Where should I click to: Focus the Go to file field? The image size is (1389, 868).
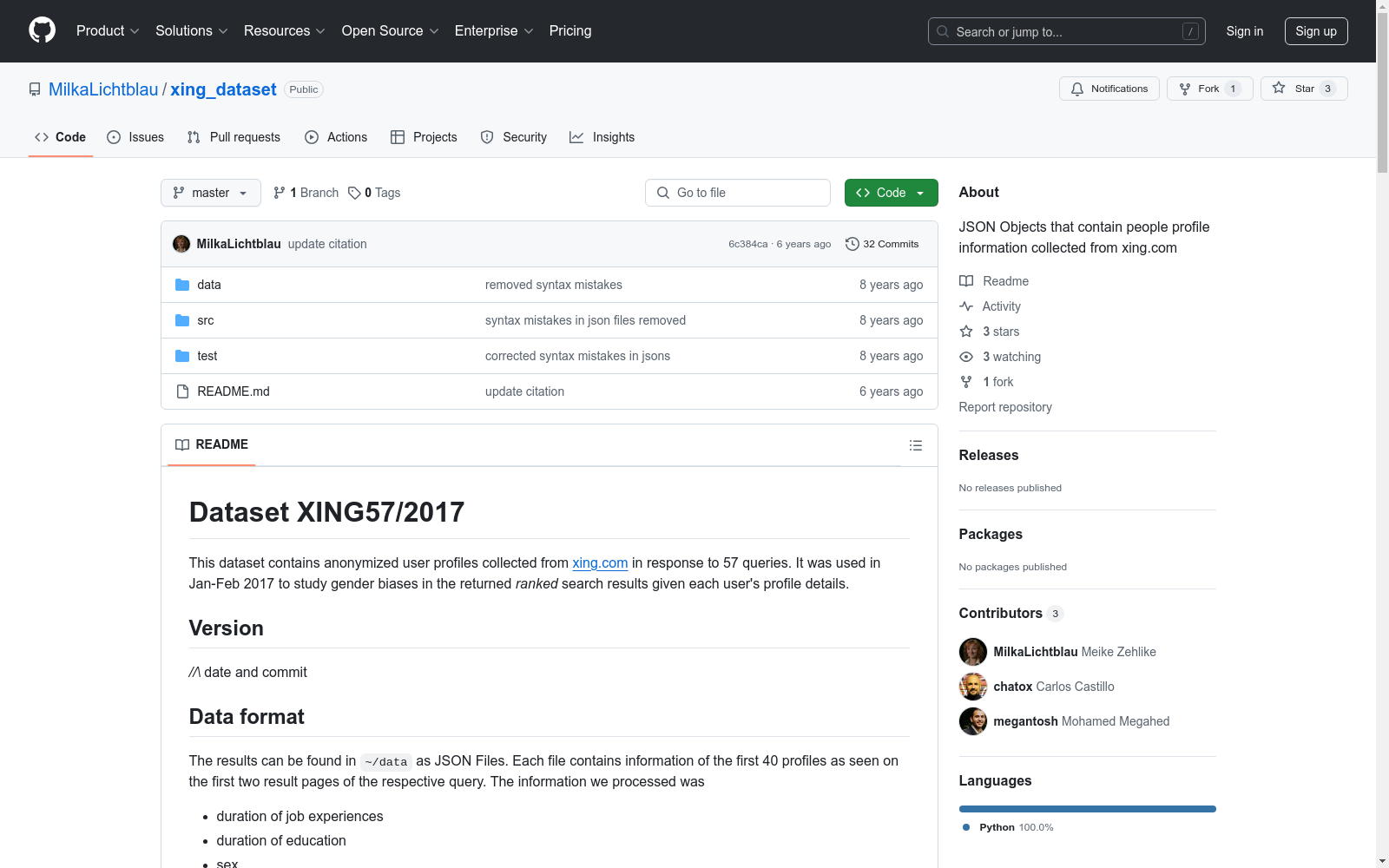(738, 193)
